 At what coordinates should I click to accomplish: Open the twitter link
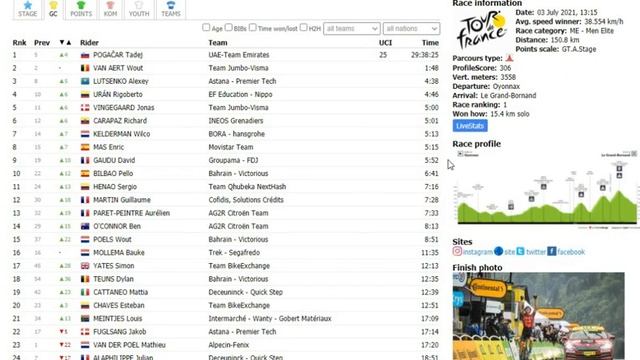pos(536,252)
